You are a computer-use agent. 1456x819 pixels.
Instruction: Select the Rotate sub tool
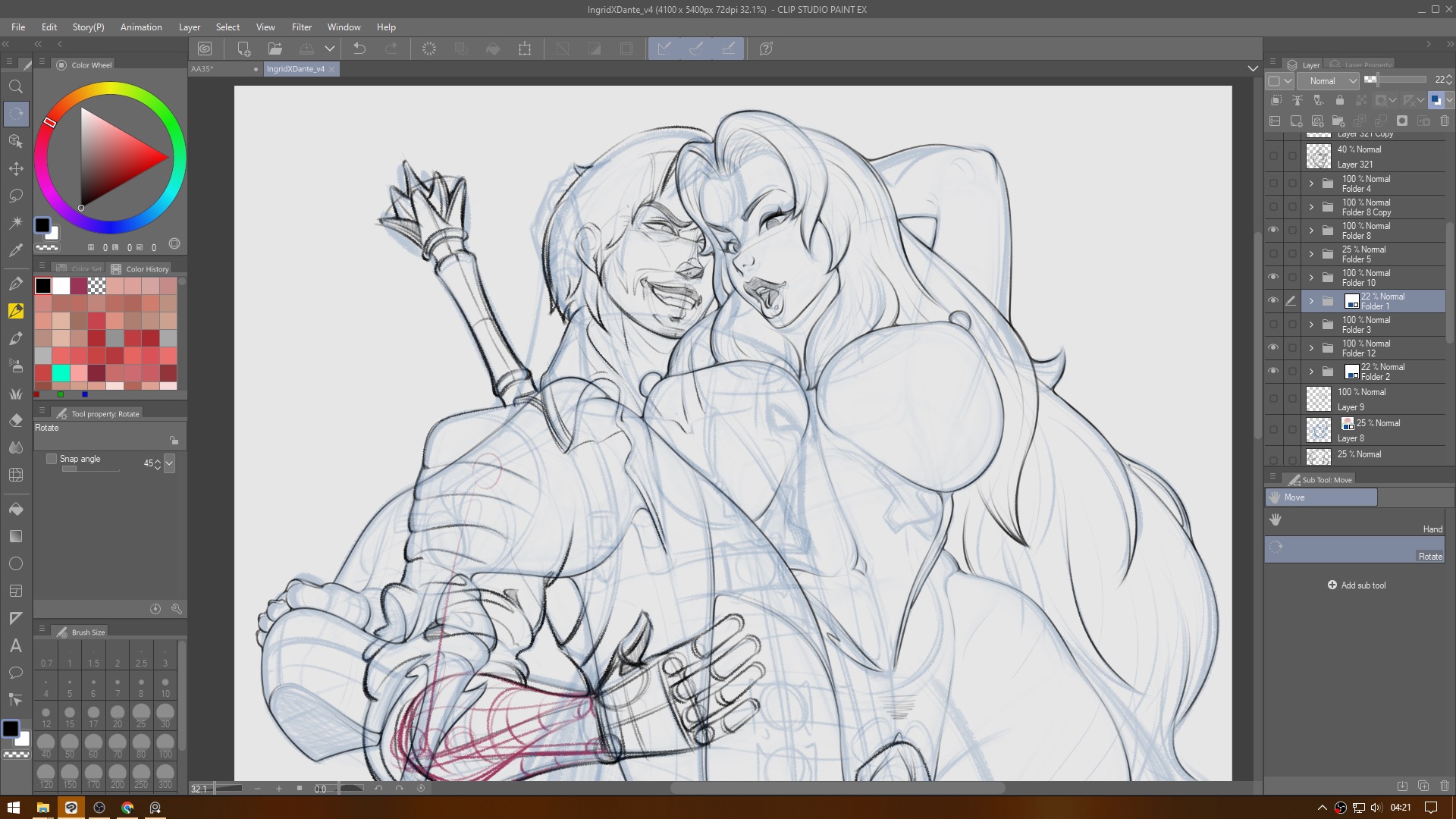1354,551
